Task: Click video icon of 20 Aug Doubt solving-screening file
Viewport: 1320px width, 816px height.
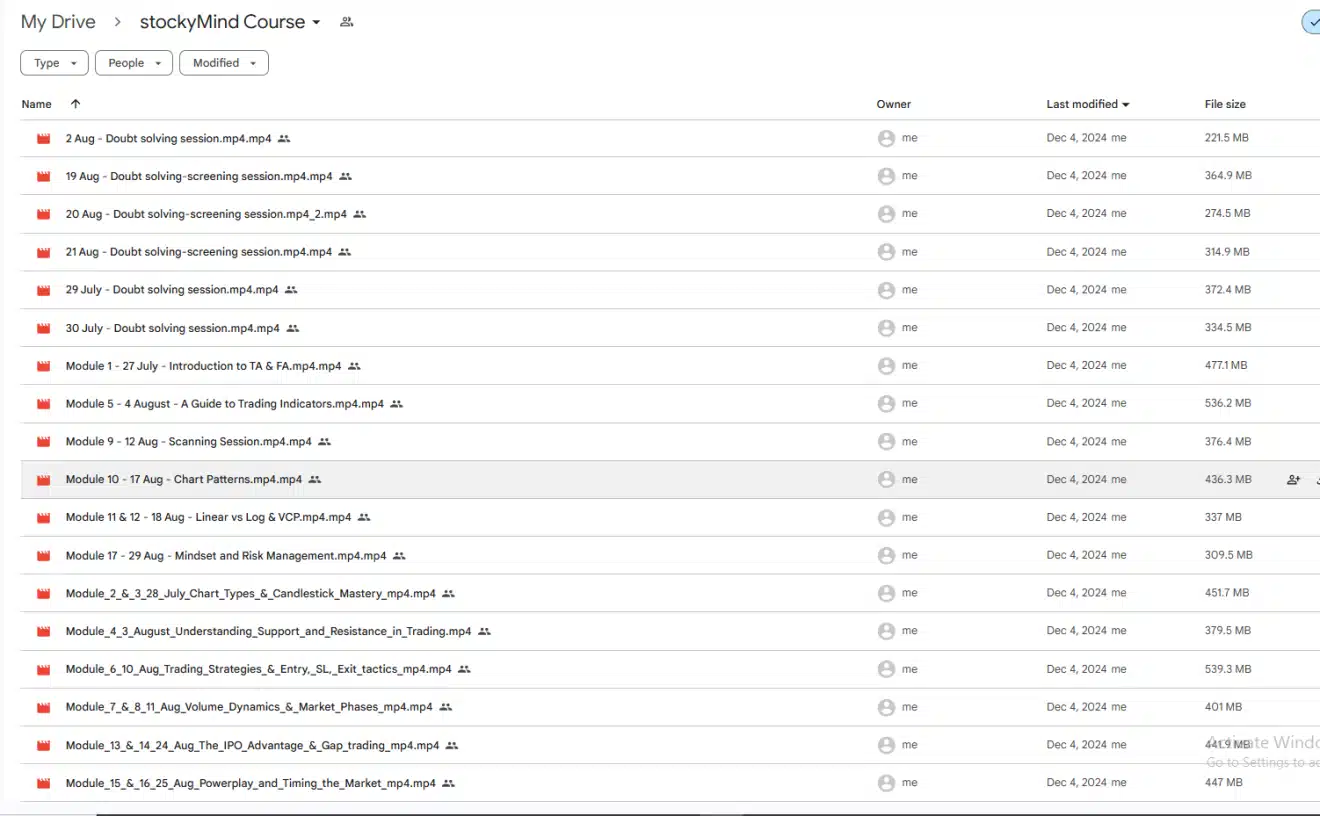Action: coord(43,215)
